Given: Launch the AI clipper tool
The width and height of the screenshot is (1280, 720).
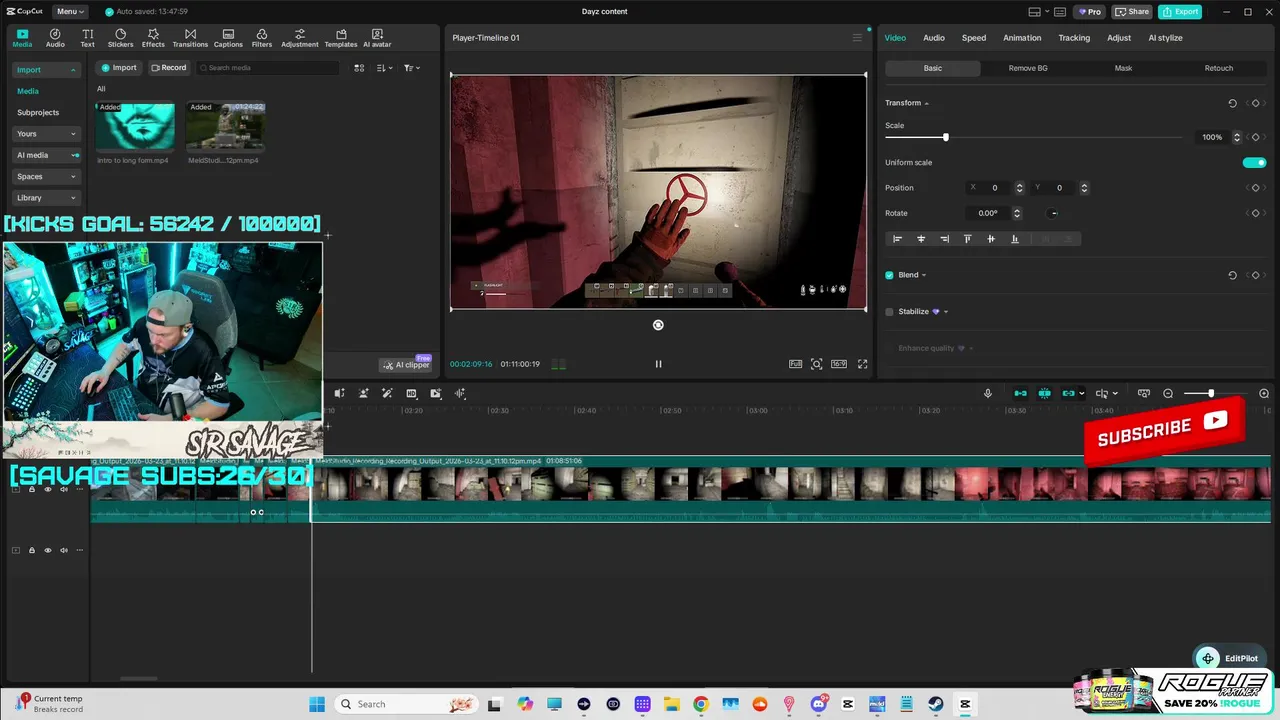Looking at the screenshot, I should click(x=407, y=365).
